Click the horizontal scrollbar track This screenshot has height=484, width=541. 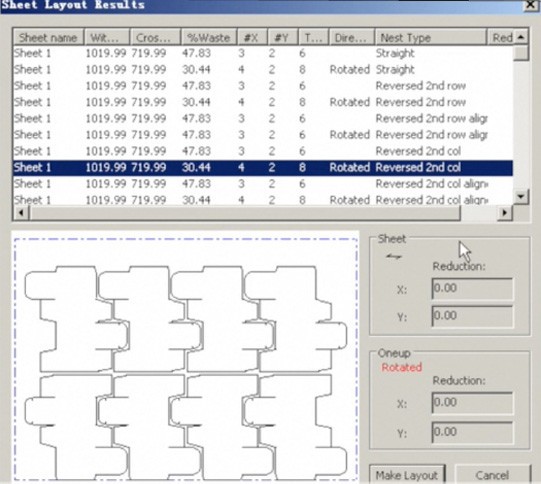[x=245, y=213]
